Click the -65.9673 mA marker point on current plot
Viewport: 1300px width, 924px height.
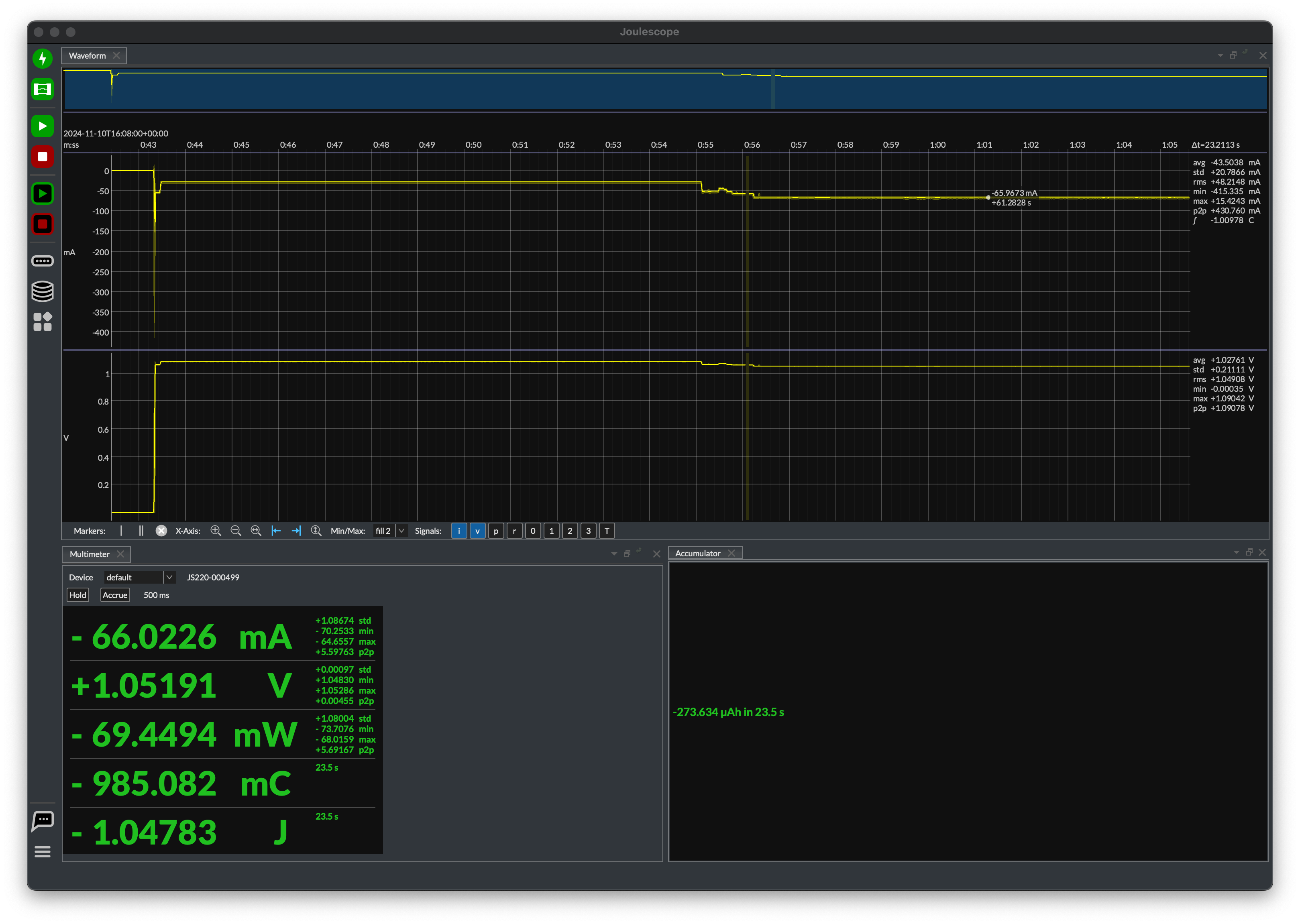click(988, 197)
